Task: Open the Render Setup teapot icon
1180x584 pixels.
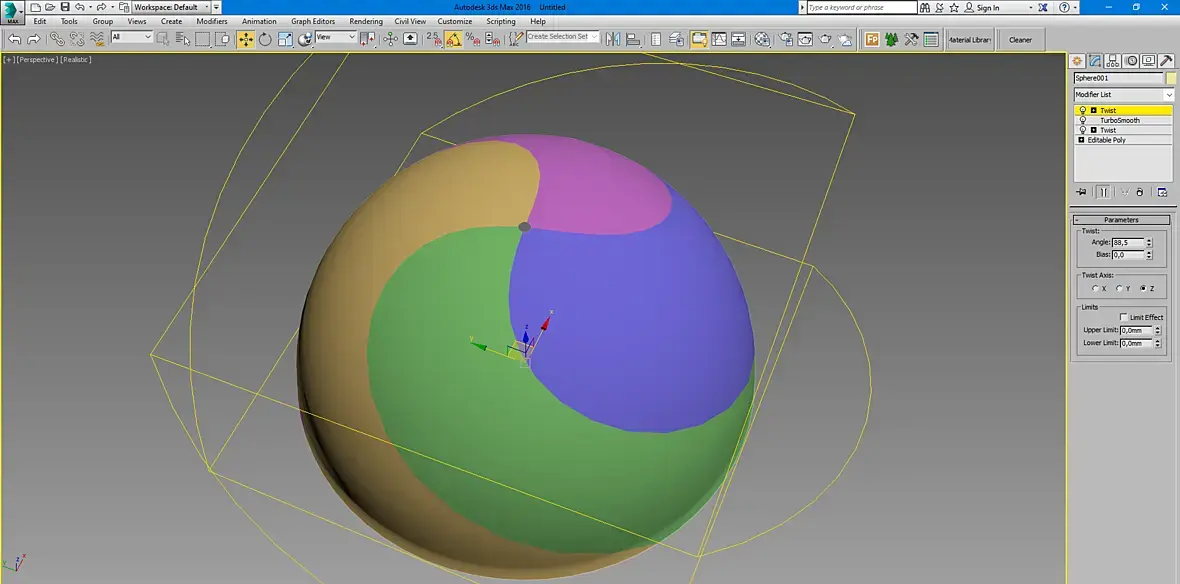Action: (x=786, y=39)
